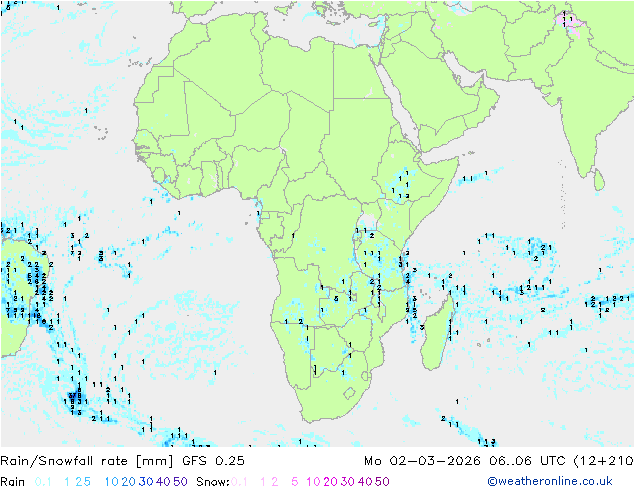This screenshot has width=634, height=490.
Task: Click the 'Snow:' legend label
Action: (213, 482)
